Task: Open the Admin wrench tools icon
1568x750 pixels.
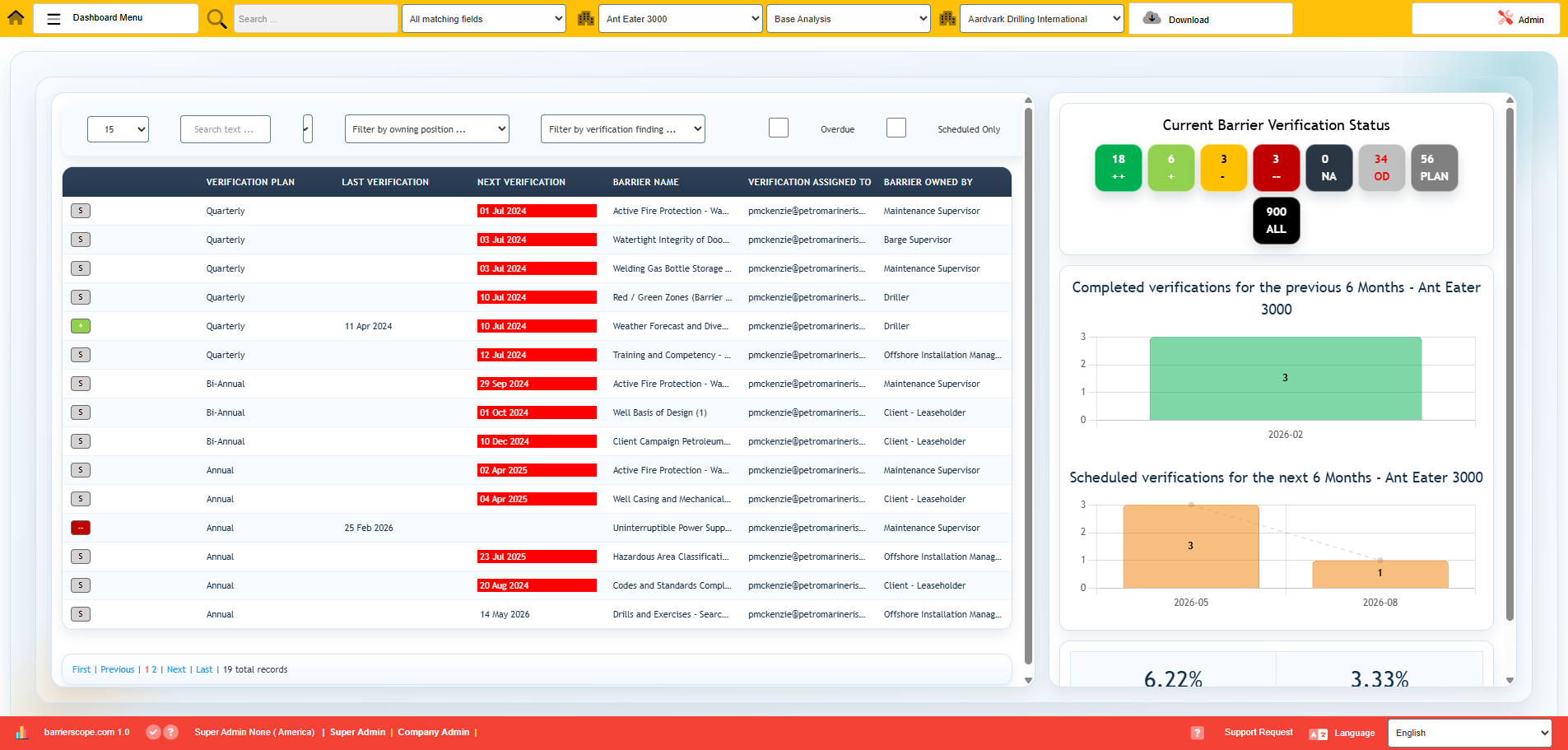Action: pyautogui.click(x=1505, y=17)
